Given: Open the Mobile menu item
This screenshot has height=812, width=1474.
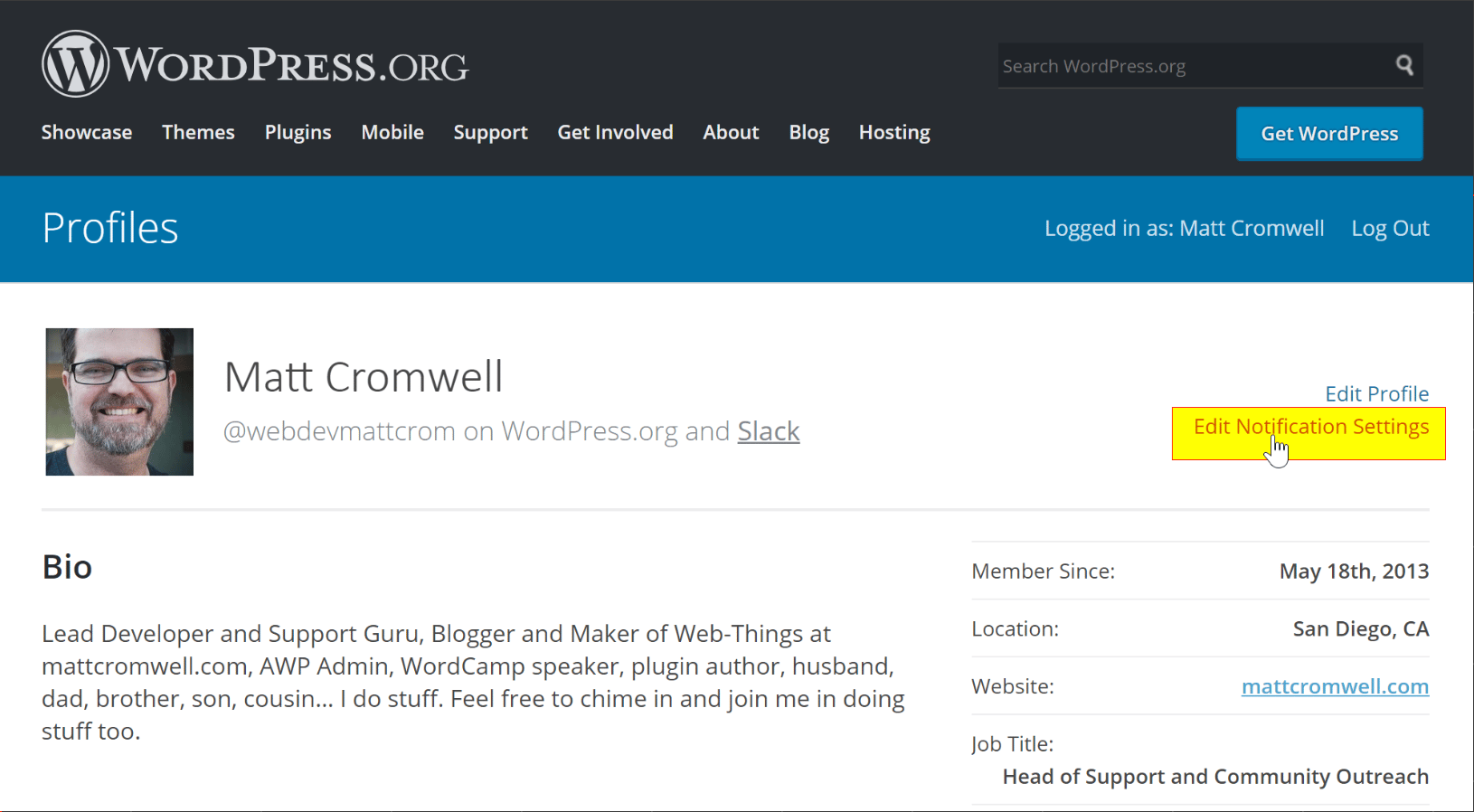Looking at the screenshot, I should pos(392,132).
